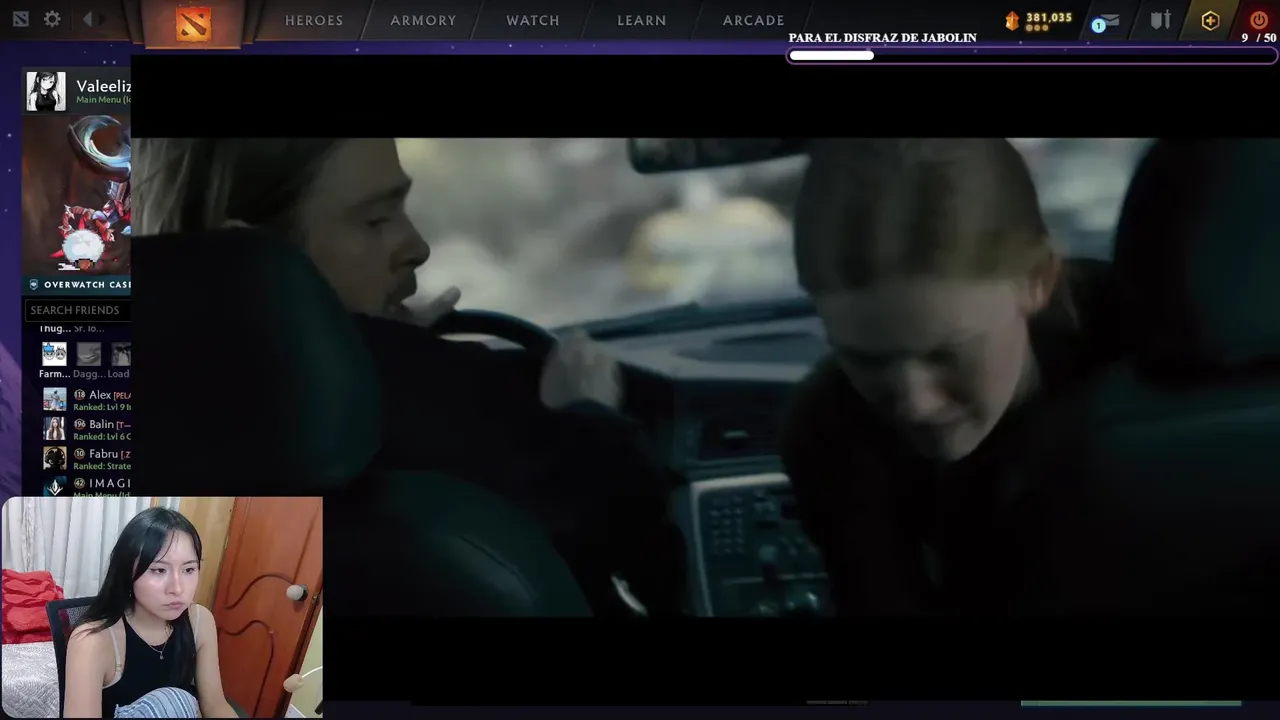Open friend Alex's avatar

coord(54,400)
